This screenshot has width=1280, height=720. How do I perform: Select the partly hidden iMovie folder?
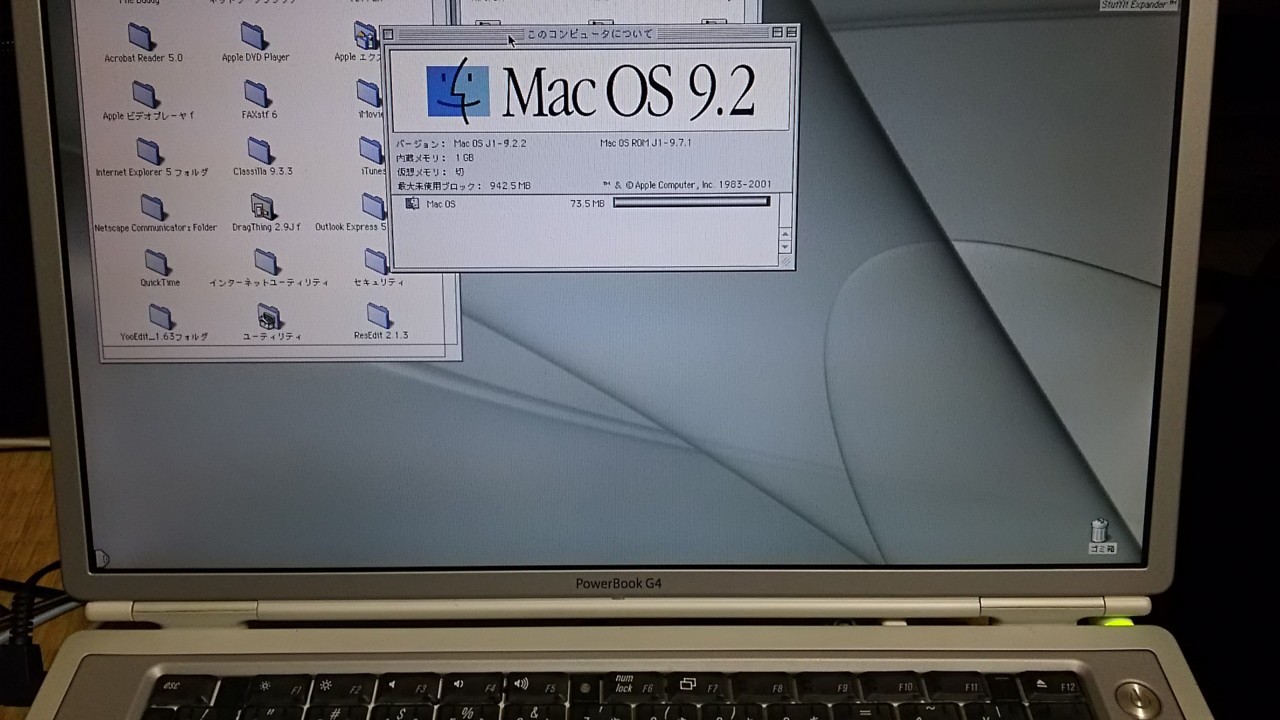(x=369, y=94)
